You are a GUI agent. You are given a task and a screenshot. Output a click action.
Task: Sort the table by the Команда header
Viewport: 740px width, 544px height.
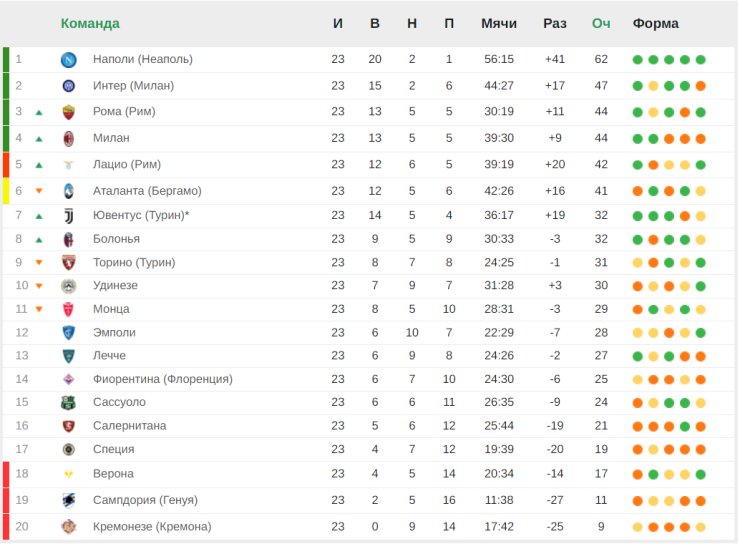tap(90, 24)
